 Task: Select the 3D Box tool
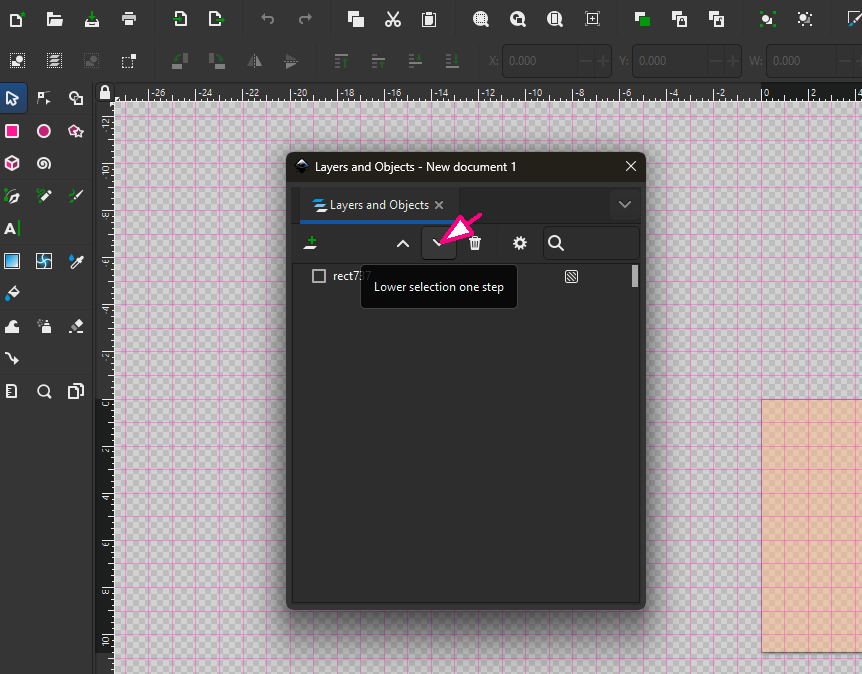pyautogui.click(x=12, y=163)
